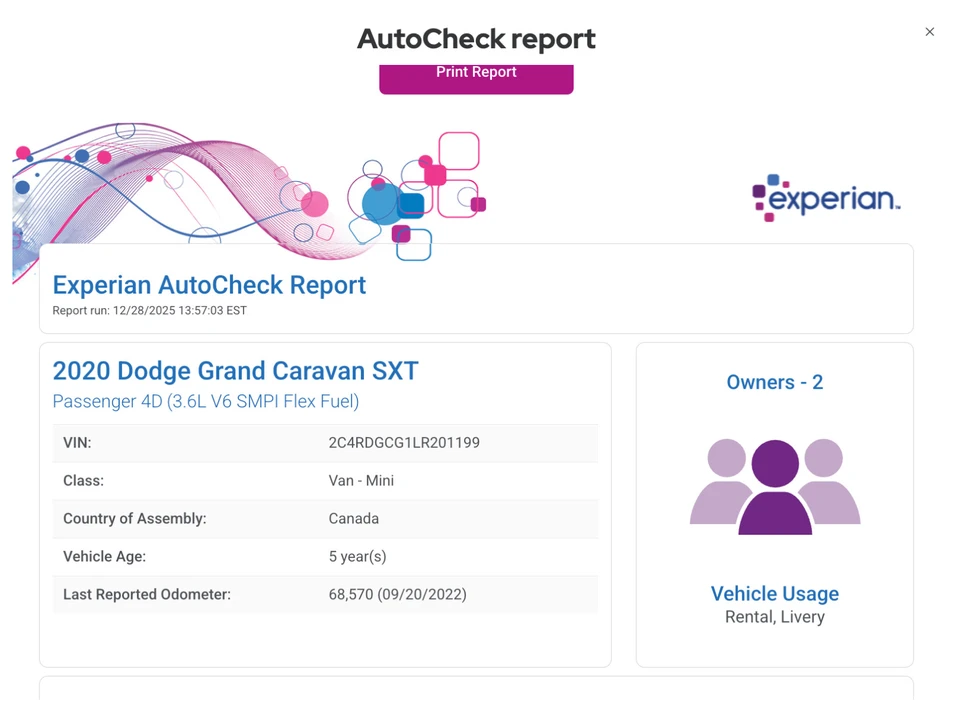Select the Vehicle Age value 5 year(s)
This screenshot has width=953, height=720.
[x=357, y=557]
